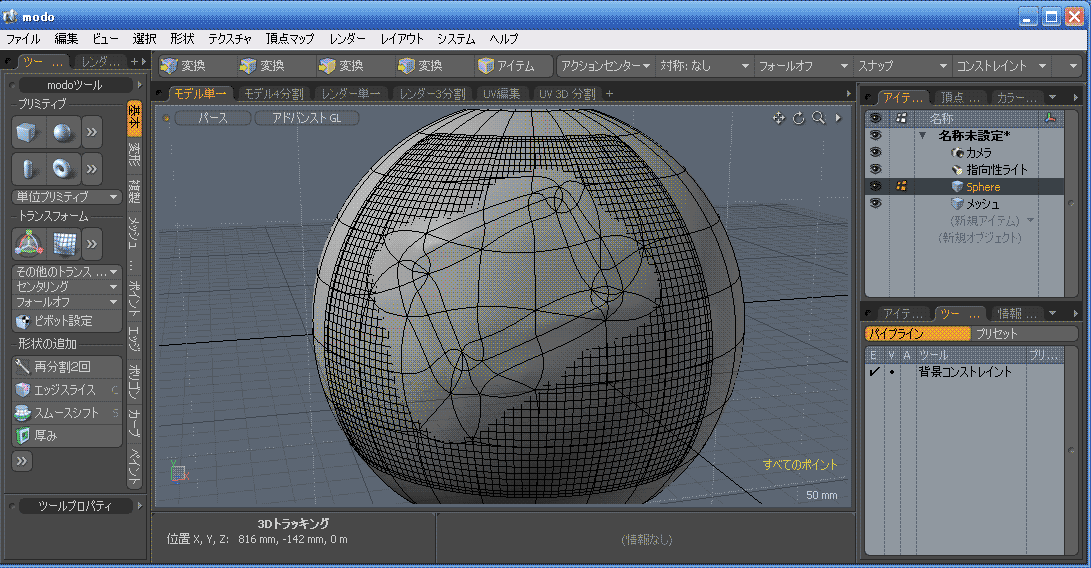Viewport: 1091px width, 568px height.
Task: Pick the torus primitive tool
Action: coord(62,167)
